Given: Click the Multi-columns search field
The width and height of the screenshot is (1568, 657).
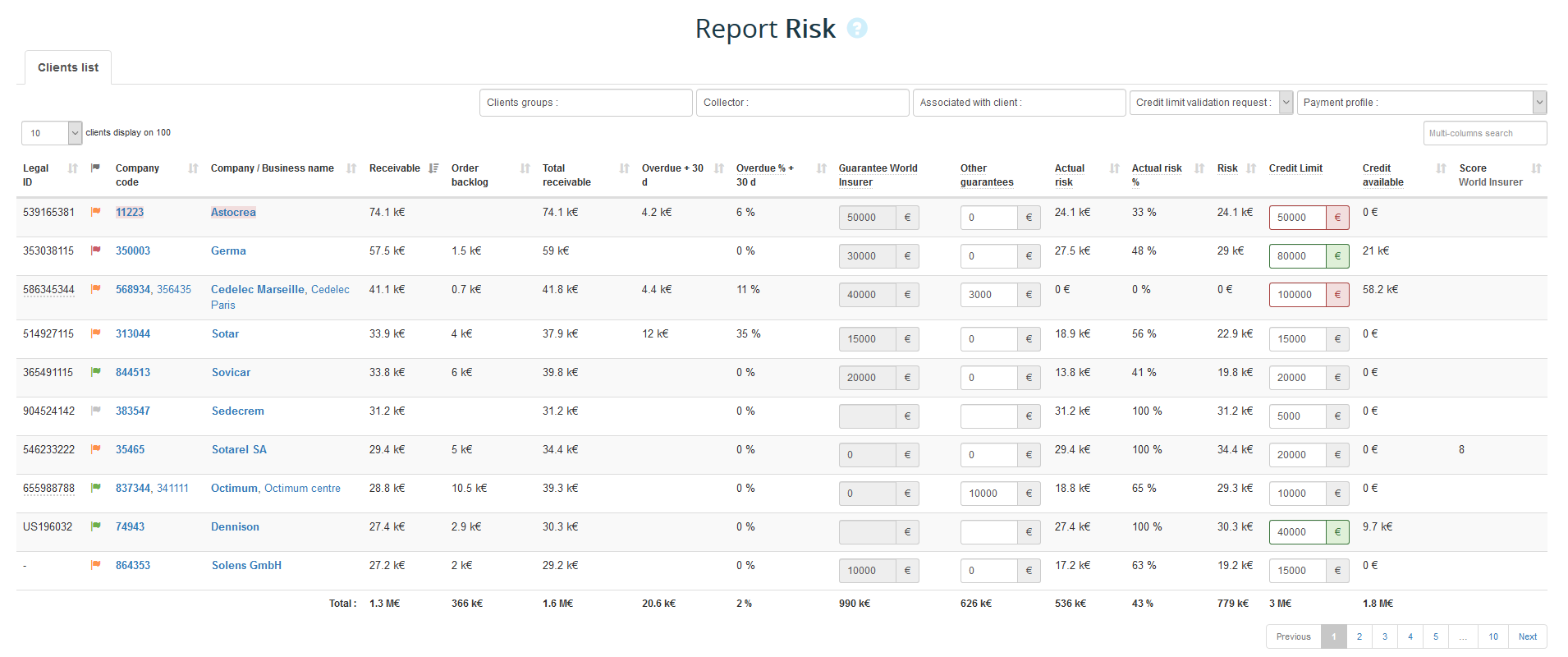Looking at the screenshot, I should (1484, 133).
